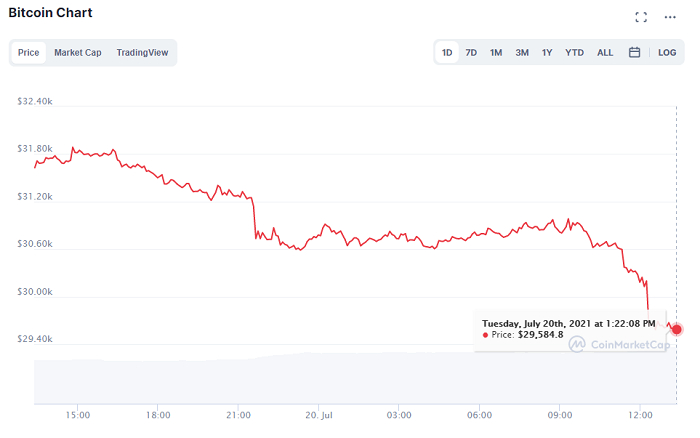700x438 pixels.
Task: Click the red price point marker
Action: coord(677,329)
